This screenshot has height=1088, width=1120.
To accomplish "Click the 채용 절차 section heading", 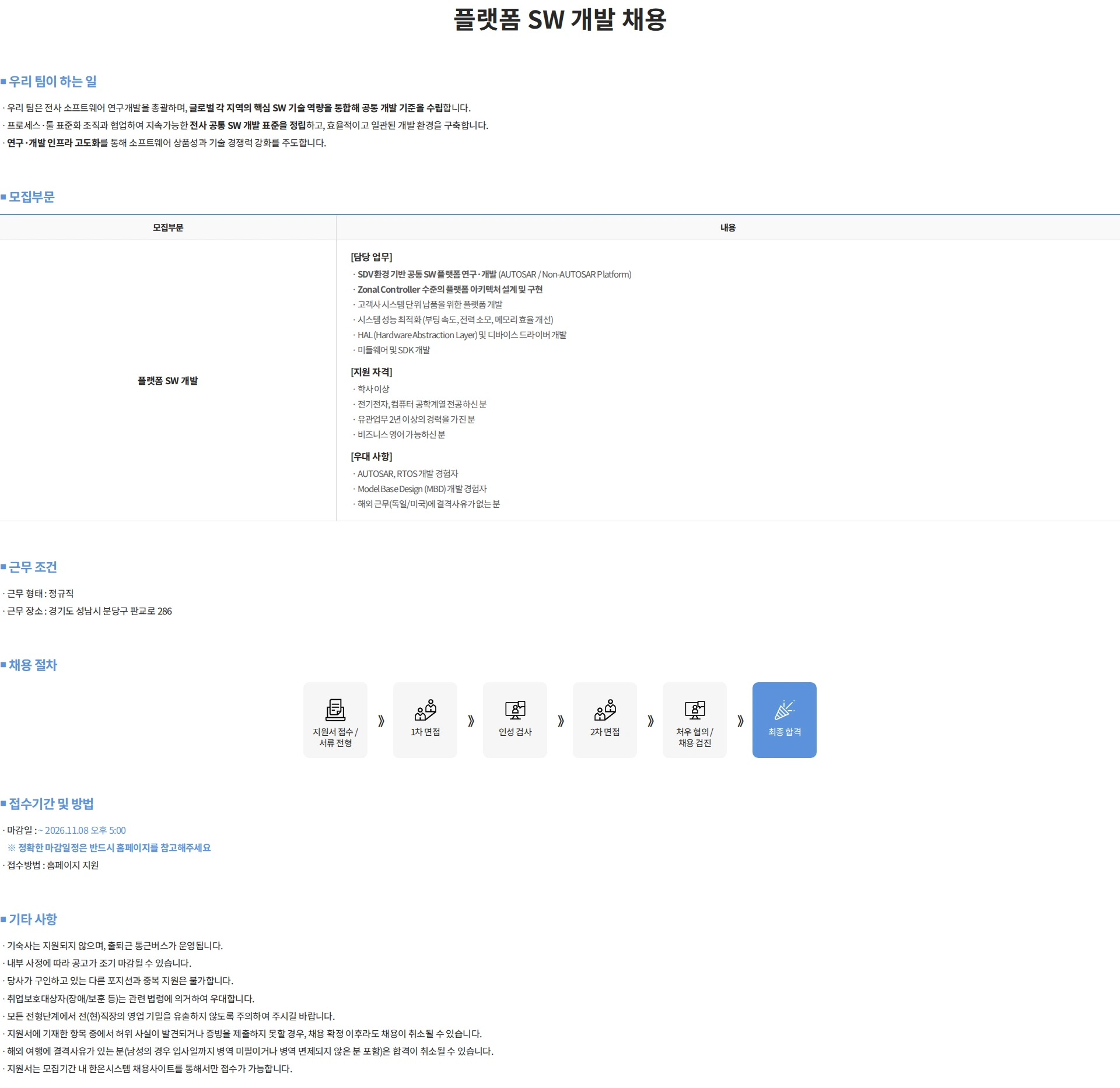I will click(x=33, y=665).
